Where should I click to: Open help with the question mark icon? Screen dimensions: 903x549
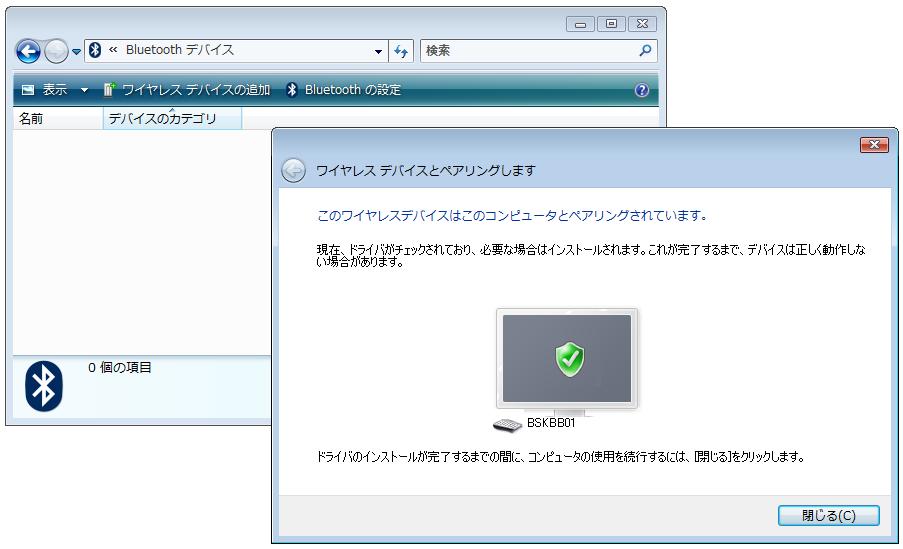point(642,90)
